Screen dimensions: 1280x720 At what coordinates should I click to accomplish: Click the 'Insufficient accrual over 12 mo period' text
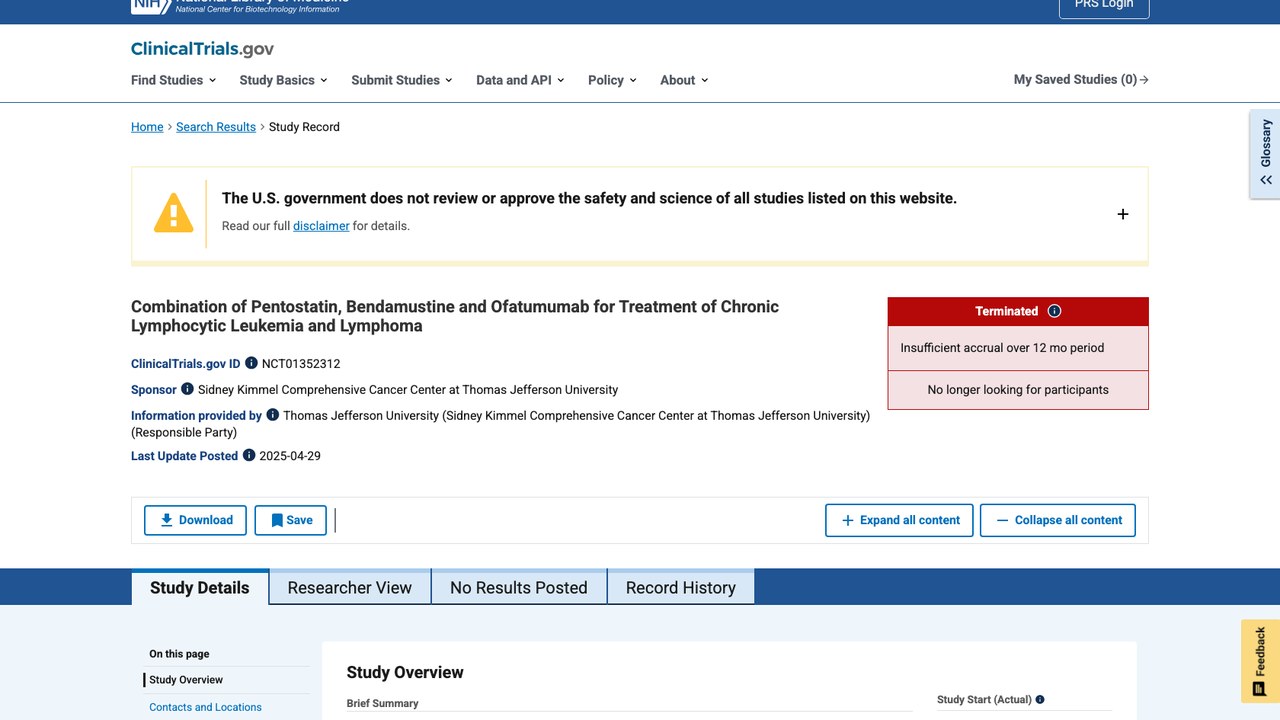(x=1002, y=348)
